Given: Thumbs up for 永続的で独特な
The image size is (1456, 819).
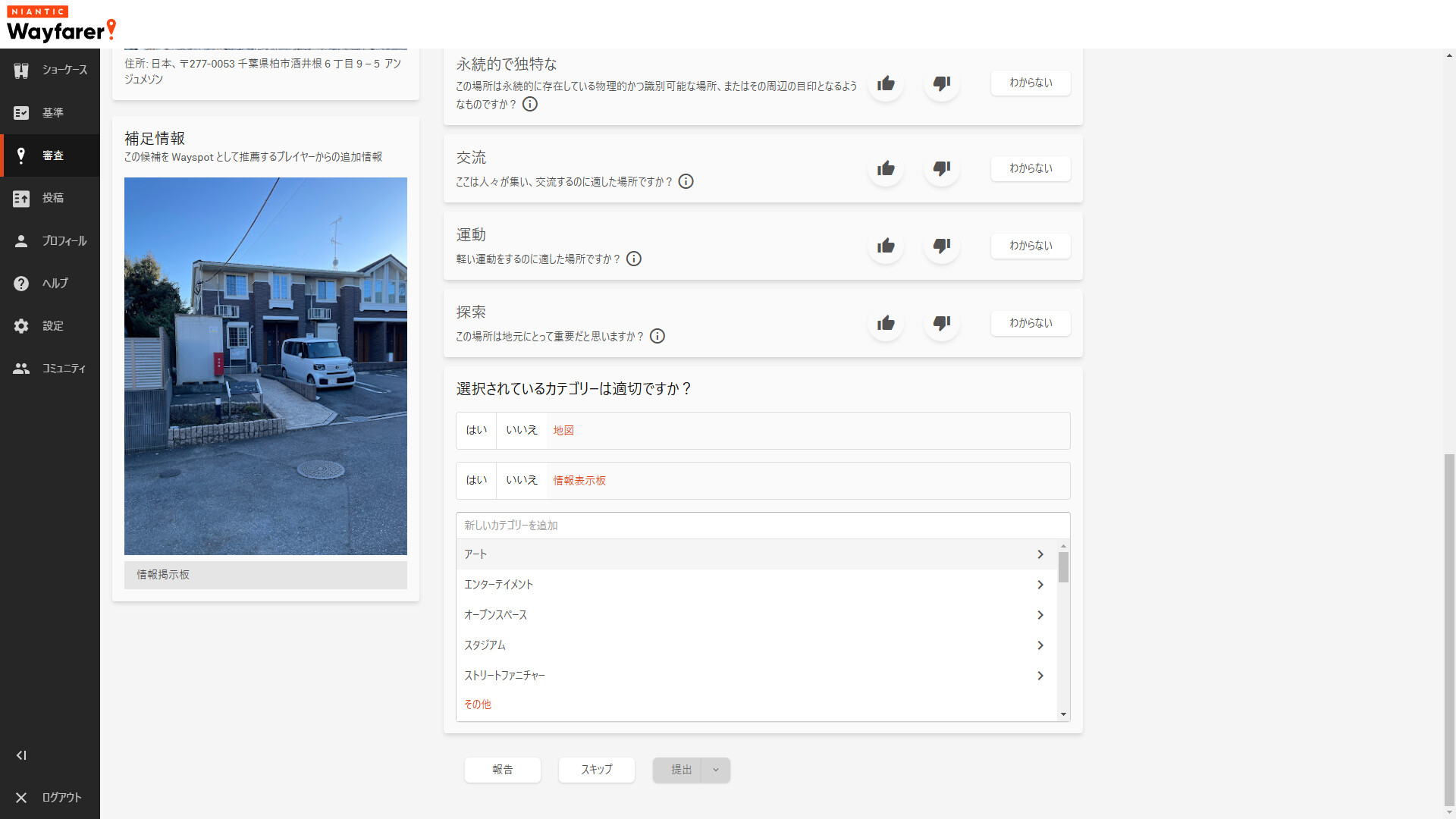Looking at the screenshot, I should pyautogui.click(x=886, y=83).
